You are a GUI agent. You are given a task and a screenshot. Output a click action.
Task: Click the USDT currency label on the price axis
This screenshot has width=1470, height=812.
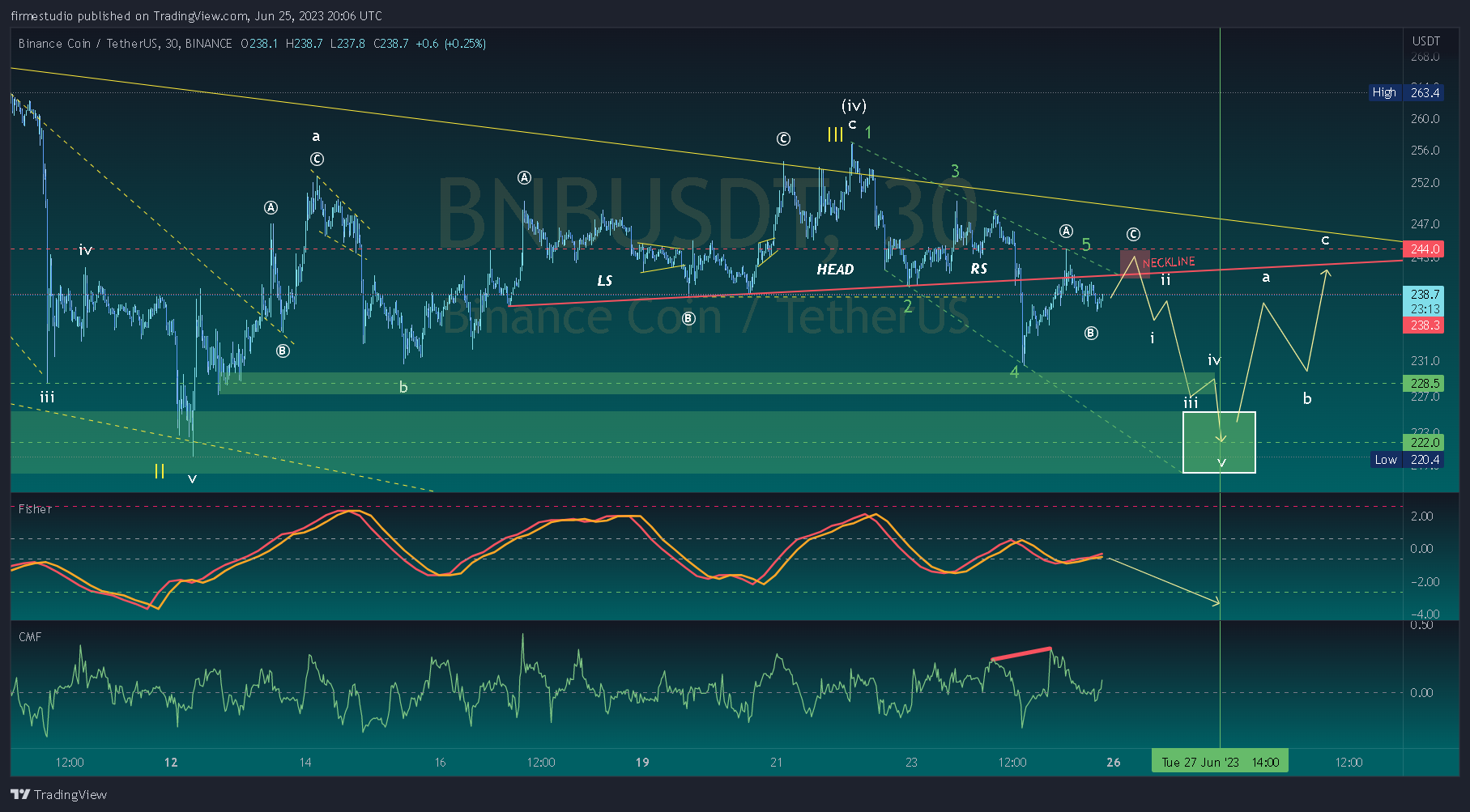click(1426, 40)
